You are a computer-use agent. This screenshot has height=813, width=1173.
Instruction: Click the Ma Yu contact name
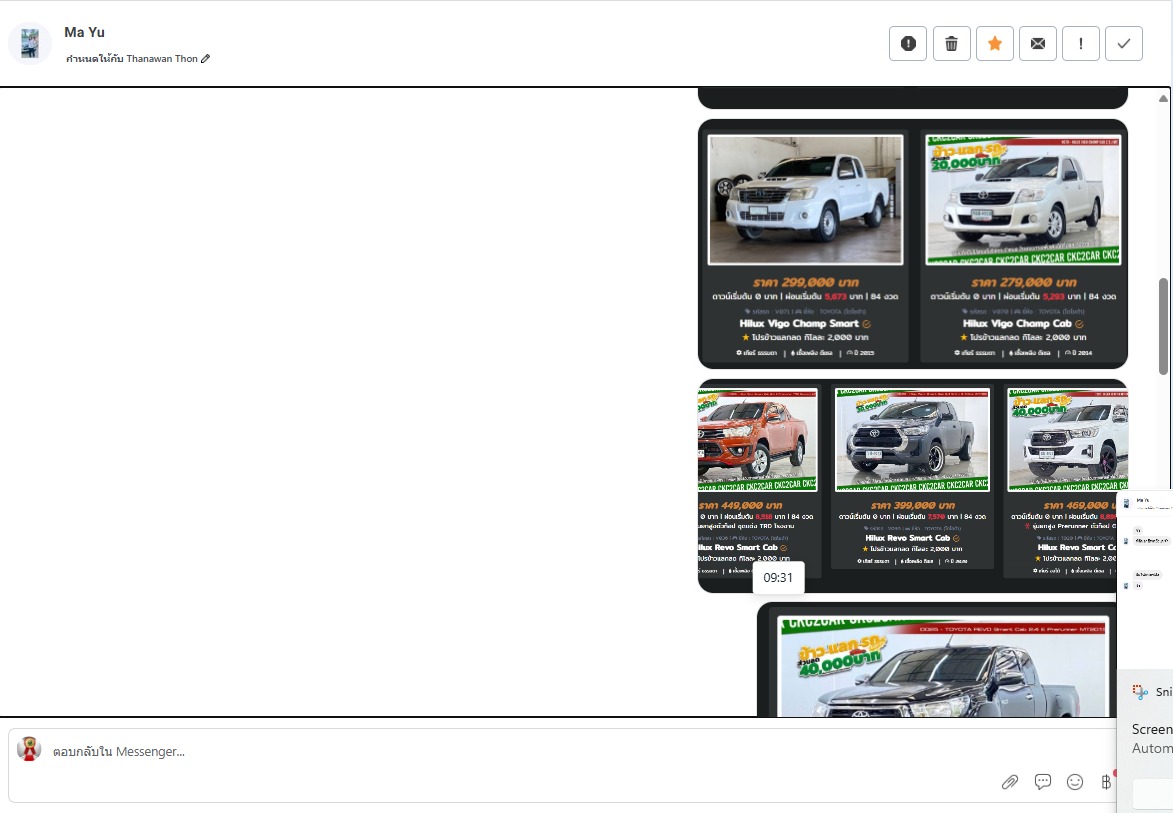pos(84,32)
